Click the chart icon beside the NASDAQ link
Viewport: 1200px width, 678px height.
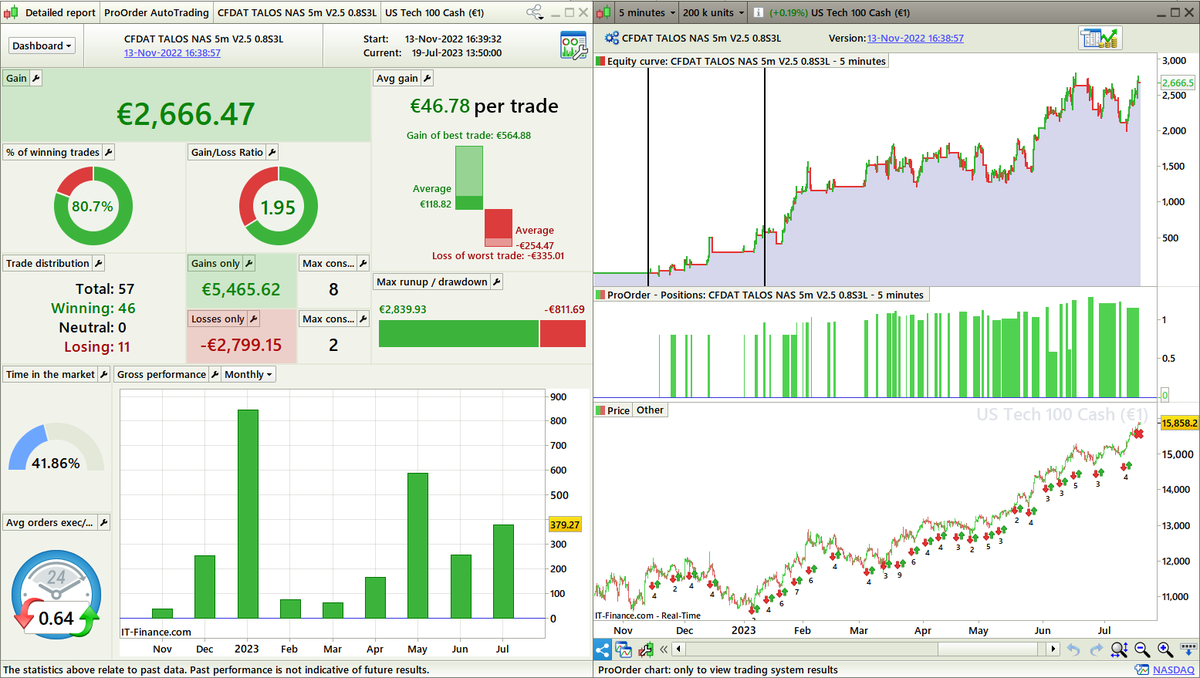1143,670
